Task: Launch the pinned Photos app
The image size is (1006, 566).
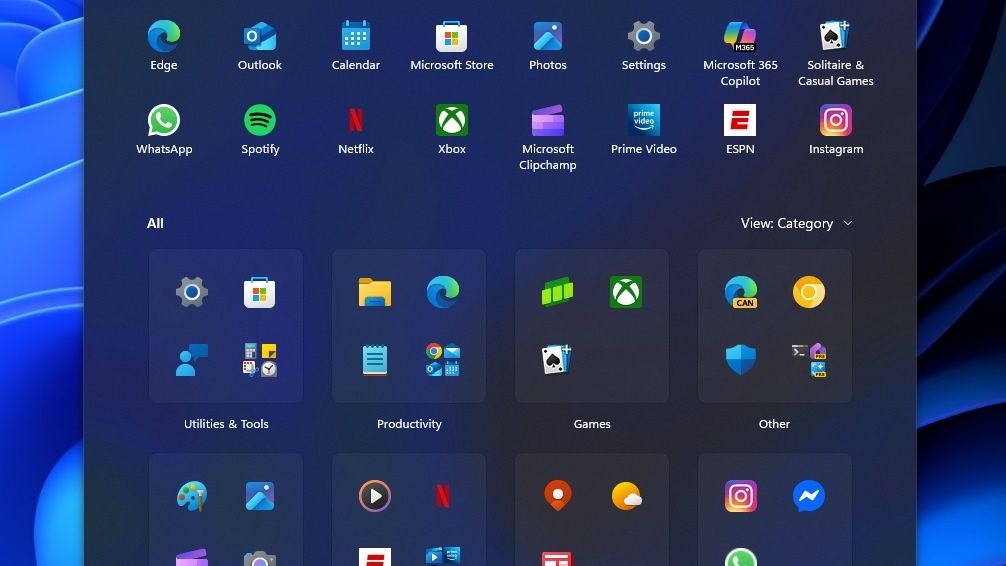Action: 547,46
